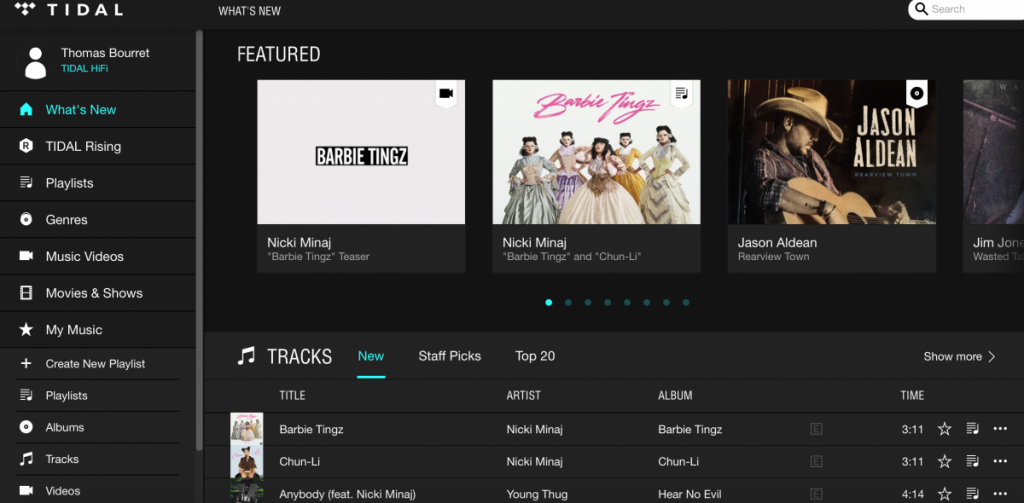Click the Albums disc icon in sidebar

(x=26, y=427)
